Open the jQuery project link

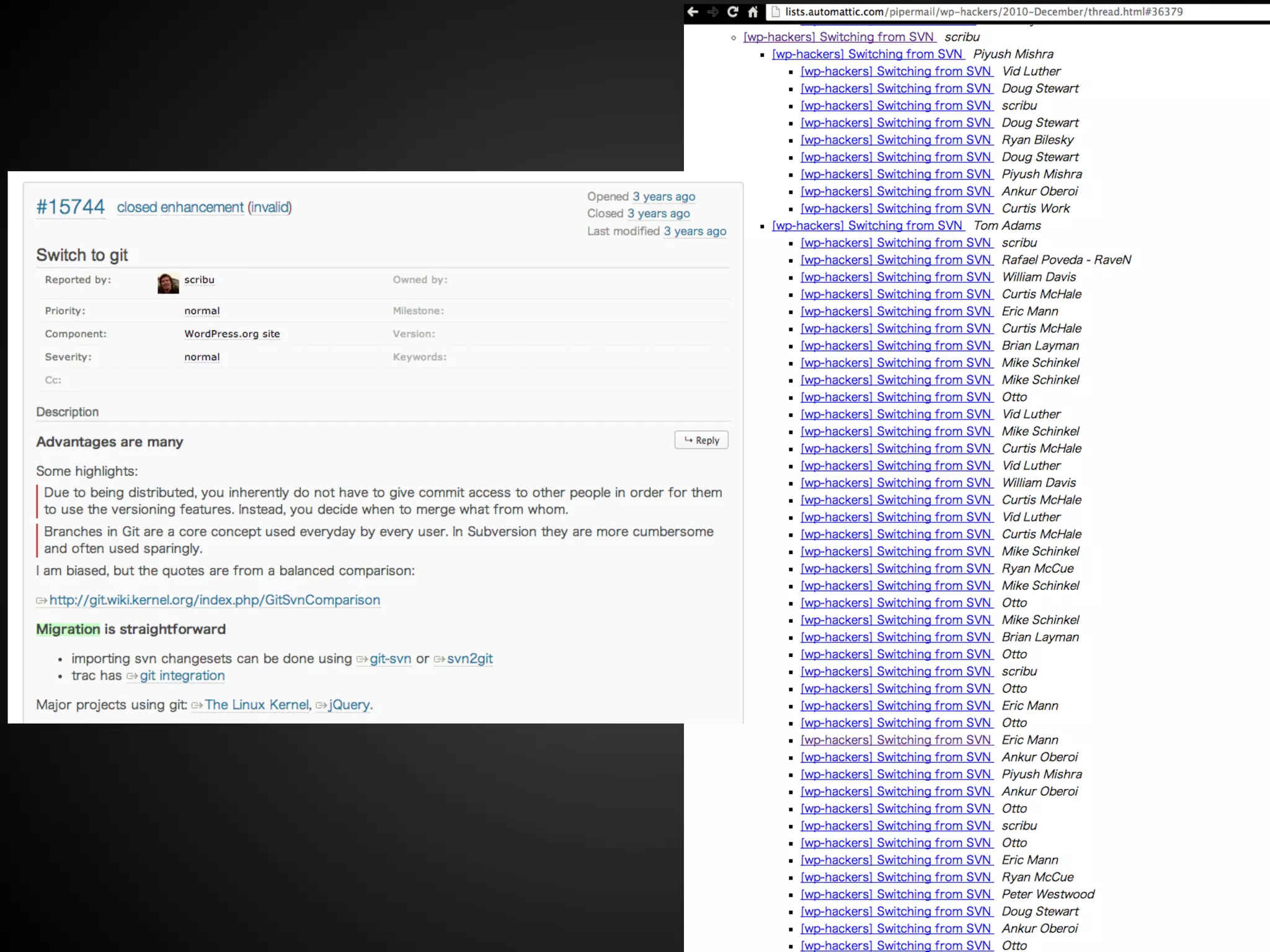click(x=349, y=705)
